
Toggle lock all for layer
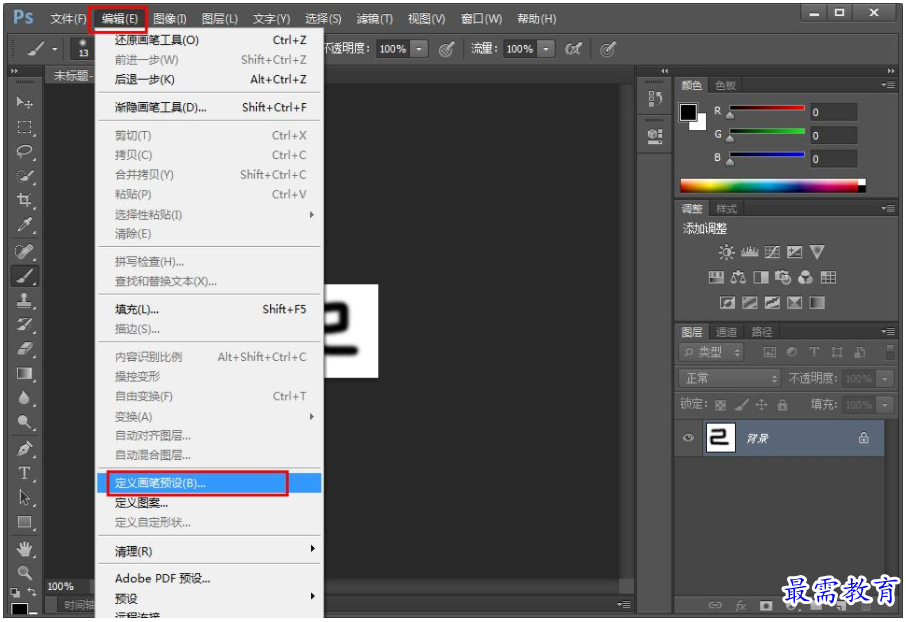tap(782, 405)
